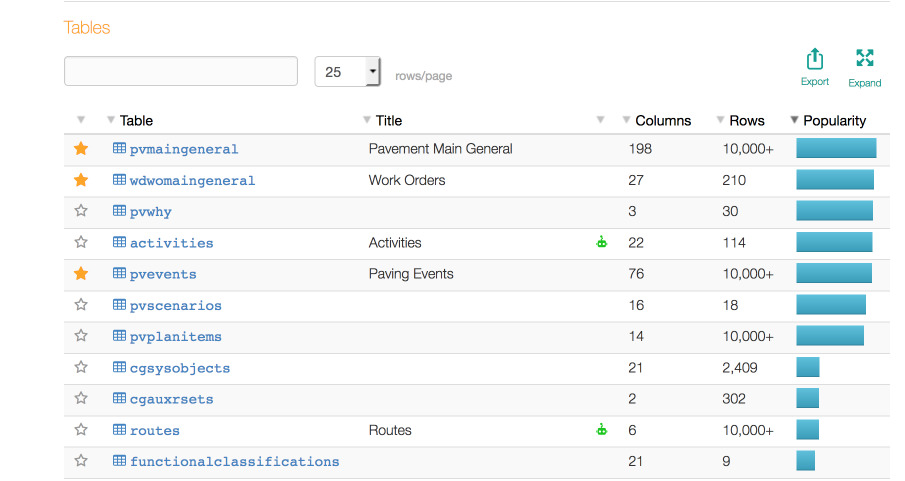Click table grid icon beside cgsysobjects
Screen dimensions: 905x481
pos(119,367)
